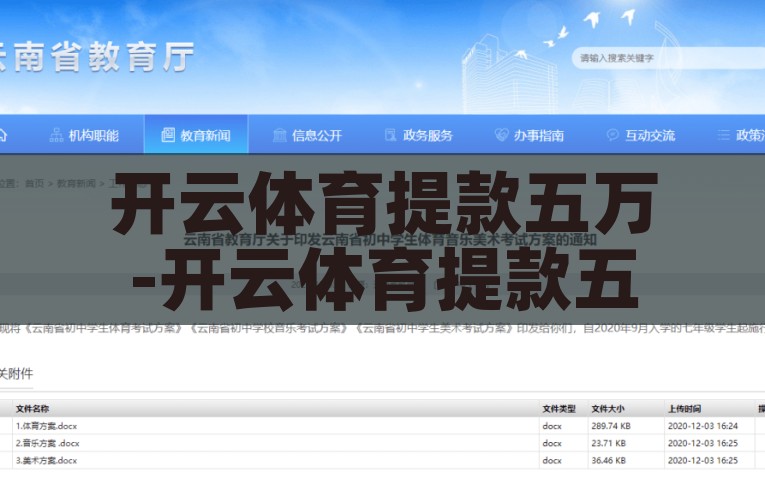Click the 信息公开 building icon
This screenshot has height=478, width=765.
(280, 135)
